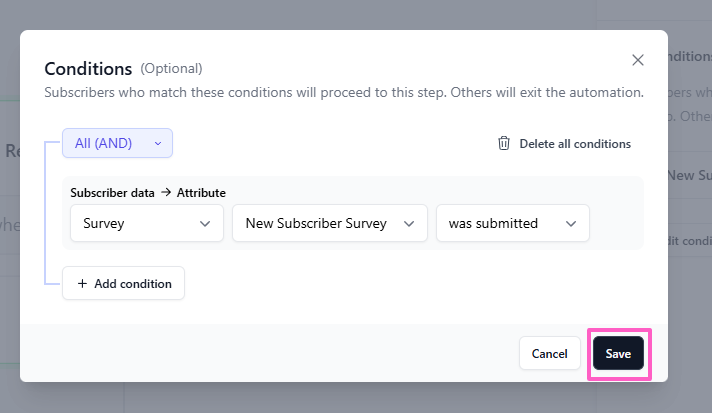
Task: Click the (Optional) label next to the heading
Action: point(171,69)
